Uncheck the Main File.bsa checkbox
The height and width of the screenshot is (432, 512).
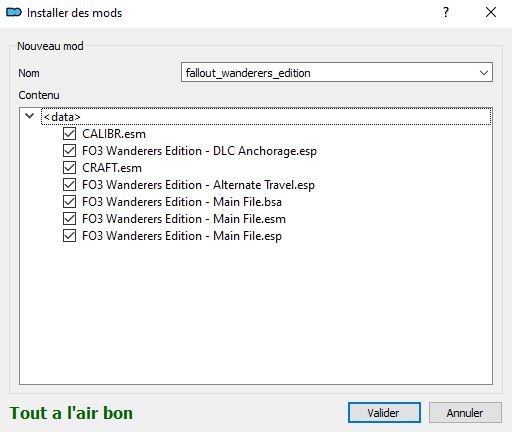click(69, 202)
